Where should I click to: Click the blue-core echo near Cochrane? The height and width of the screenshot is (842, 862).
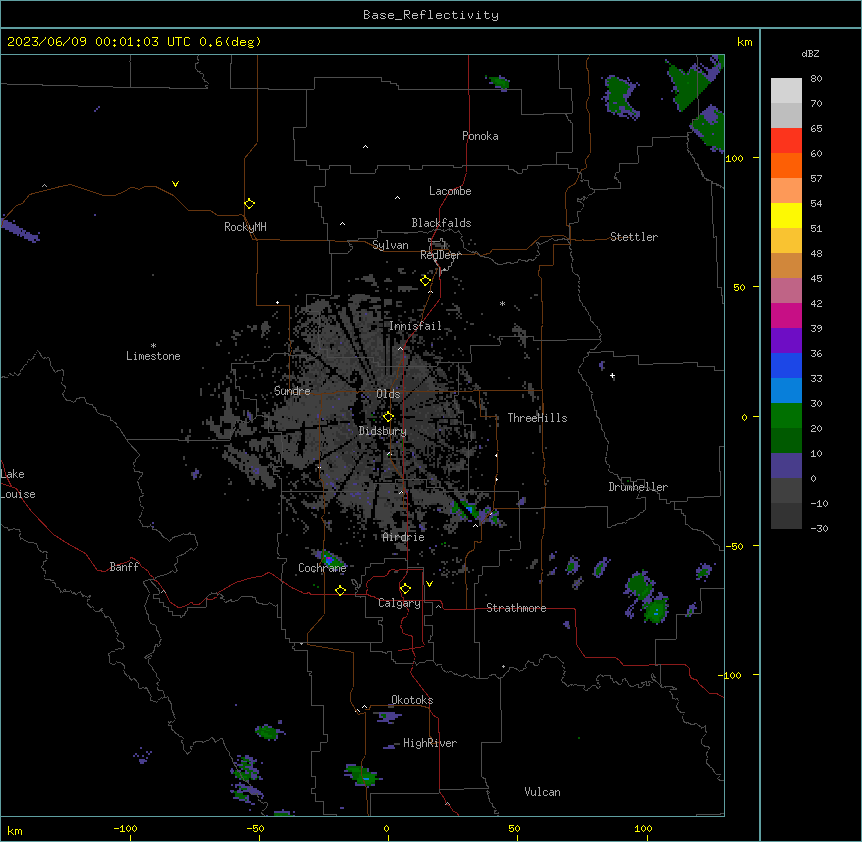[x=328, y=560]
